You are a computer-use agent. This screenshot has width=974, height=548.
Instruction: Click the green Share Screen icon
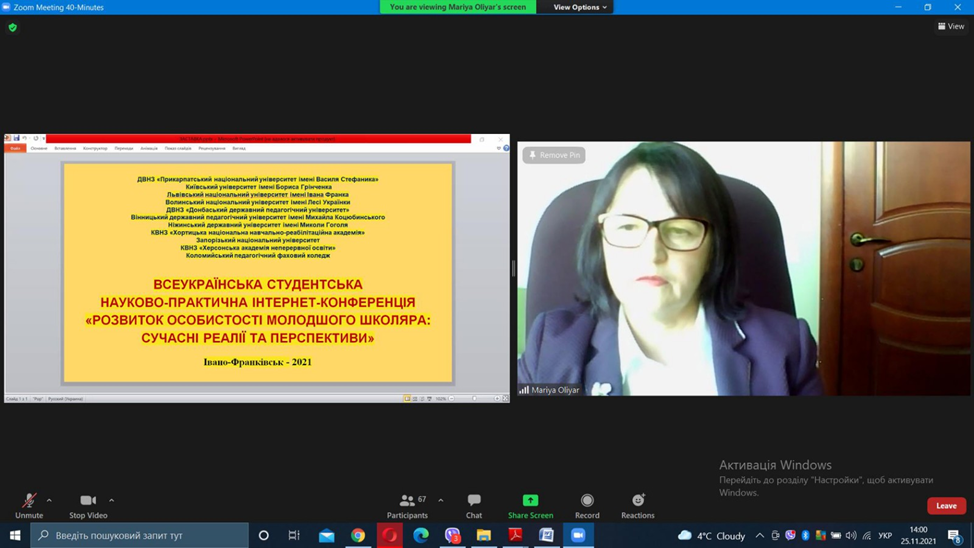[530, 500]
